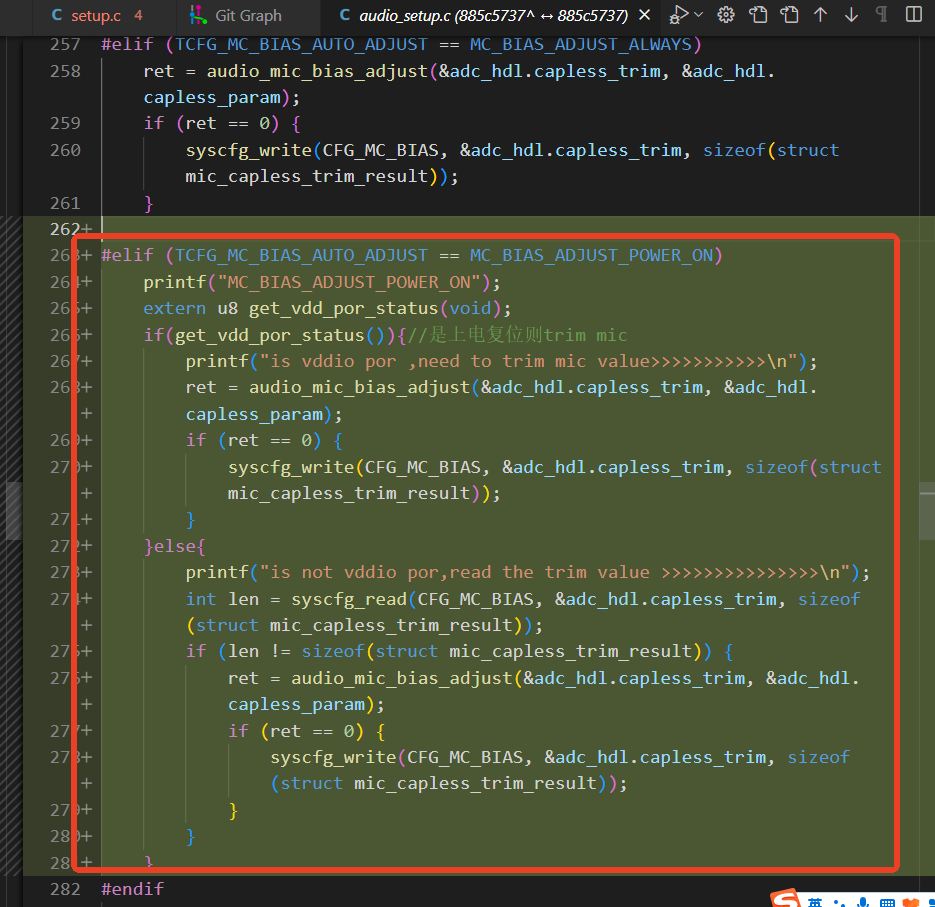Click the Sogou voice input microphone
Image resolution: width=935 pixels, height=907 pixels.
tap(862, 902)
